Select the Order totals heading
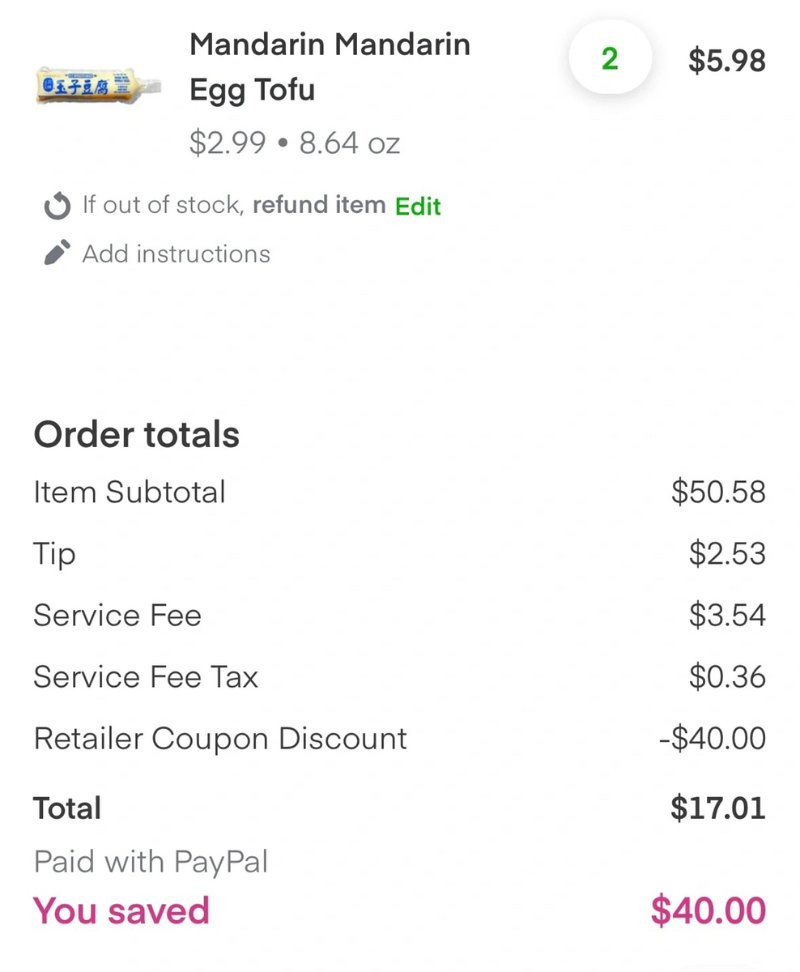 click(136, 435)
